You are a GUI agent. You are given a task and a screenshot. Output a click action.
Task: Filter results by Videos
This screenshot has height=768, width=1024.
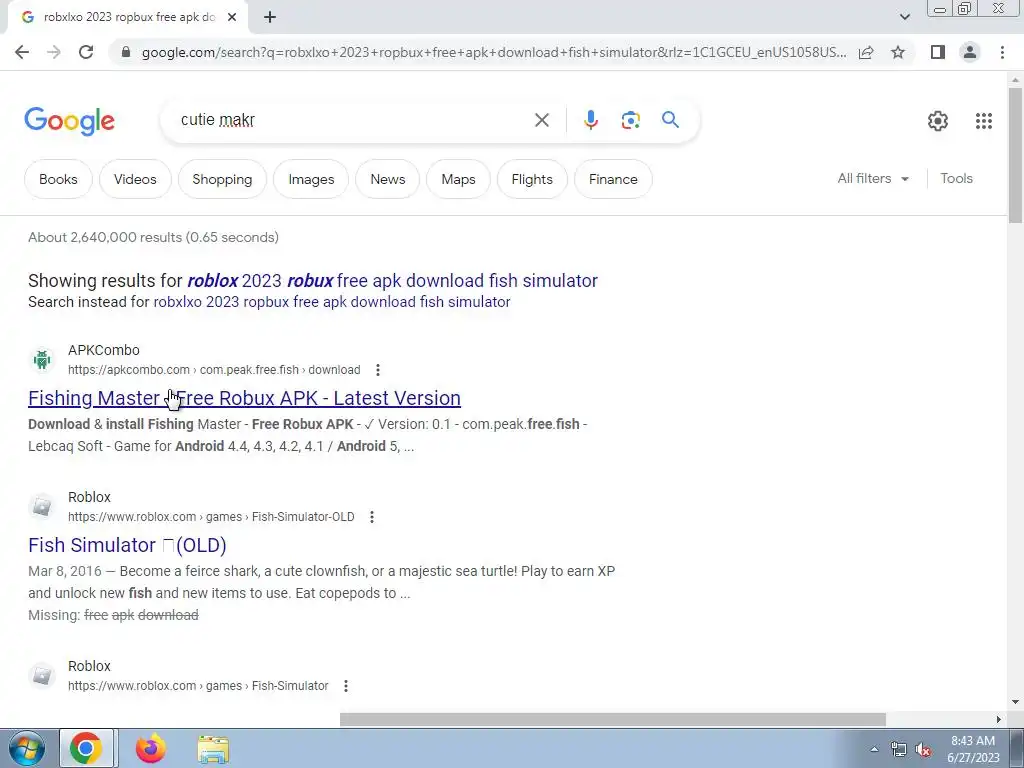pyautogui.click(x=135, y=179)
